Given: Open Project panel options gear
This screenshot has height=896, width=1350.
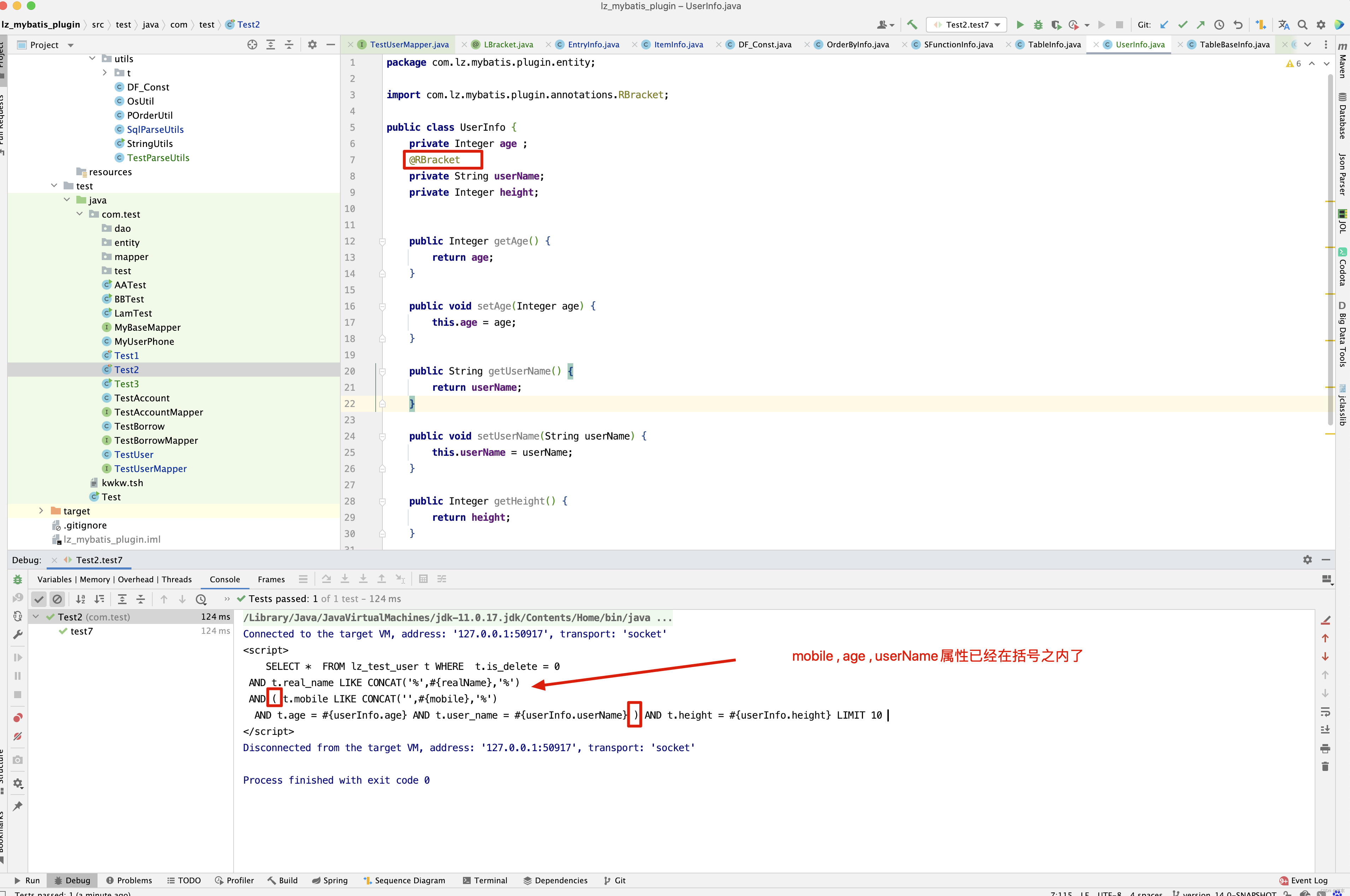Looking at the screenshot, I should [x=312, y=45].
